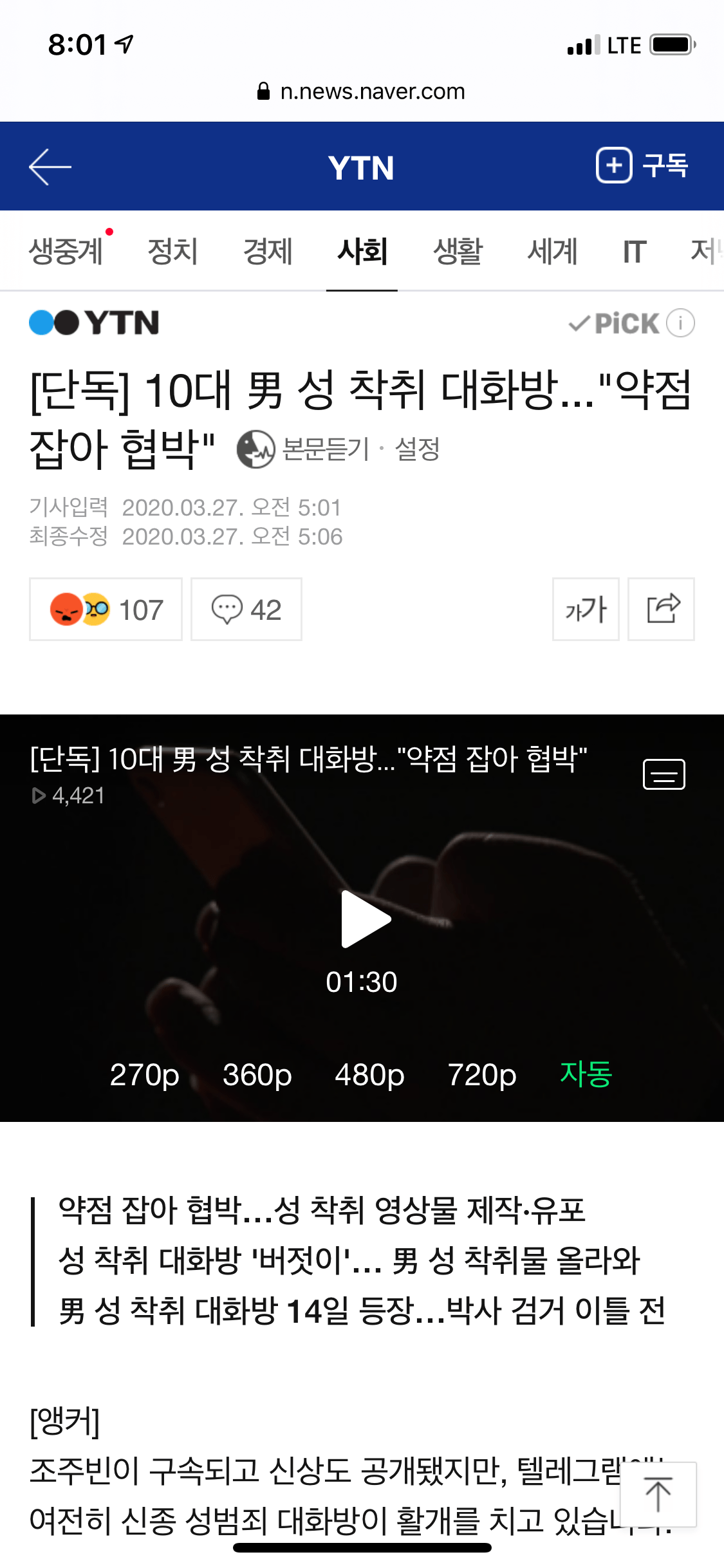Open the video subtitle script icon
This screenshot has height=1568, width=724.
(664, 774)
